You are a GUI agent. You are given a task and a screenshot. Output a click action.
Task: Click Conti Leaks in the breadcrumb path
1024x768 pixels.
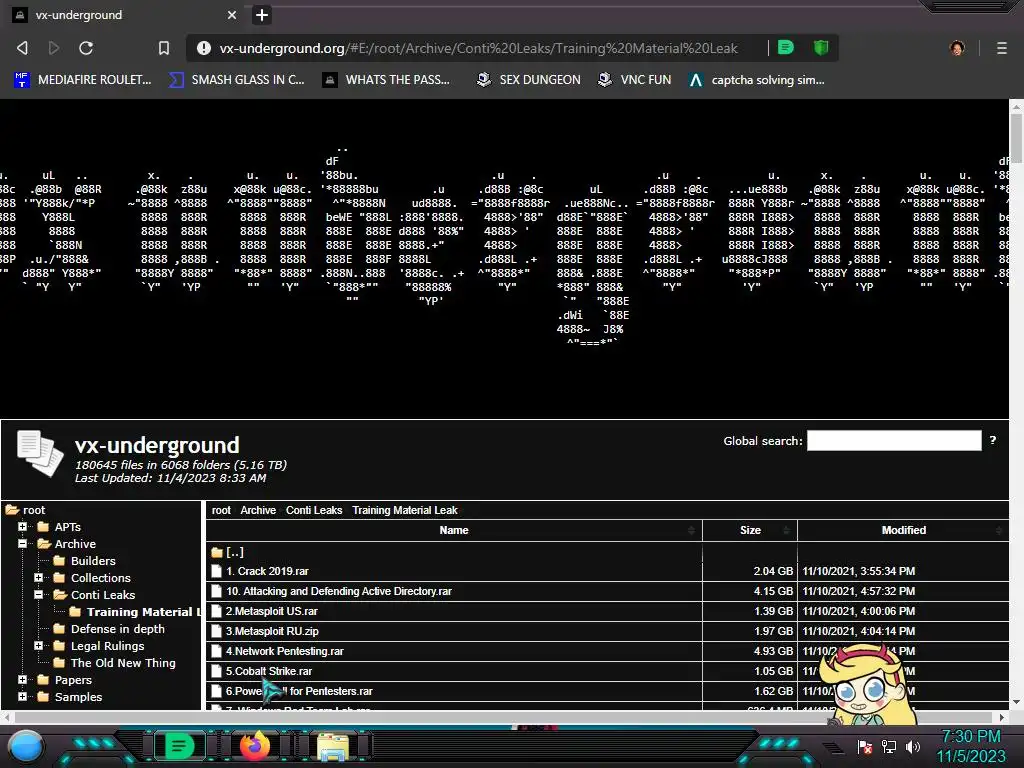313,510
